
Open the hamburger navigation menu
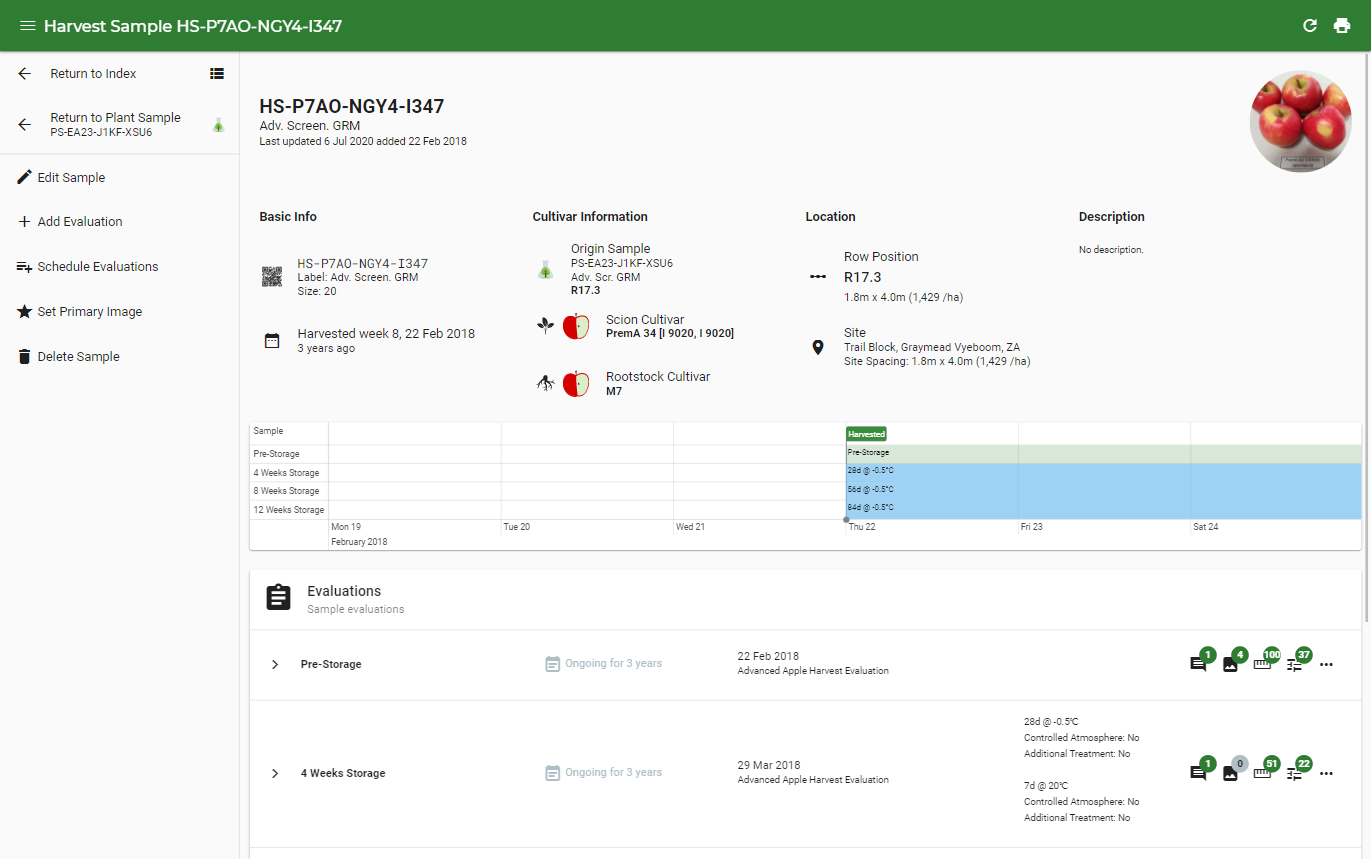click(27, 26)
